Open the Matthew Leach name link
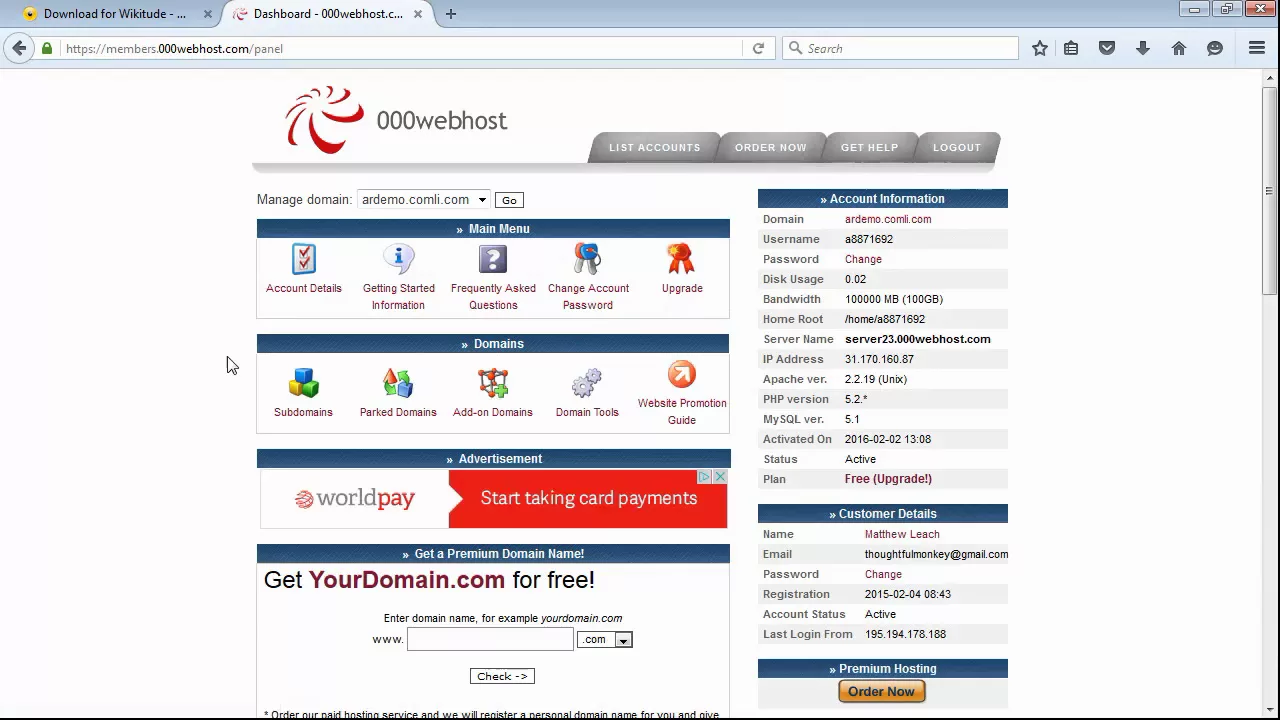The height and width of the screenshot is (720, 1280). [x=902, y=534]
